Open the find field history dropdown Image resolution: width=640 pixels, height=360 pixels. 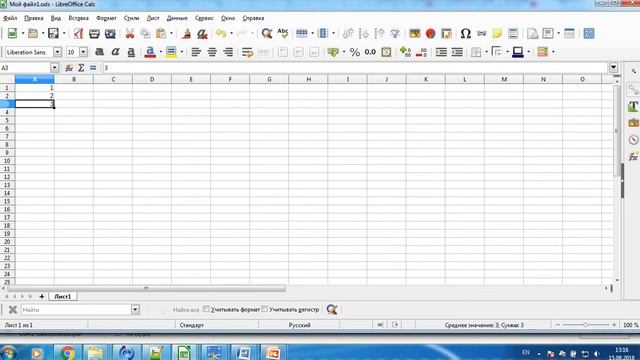pos(135,309)
